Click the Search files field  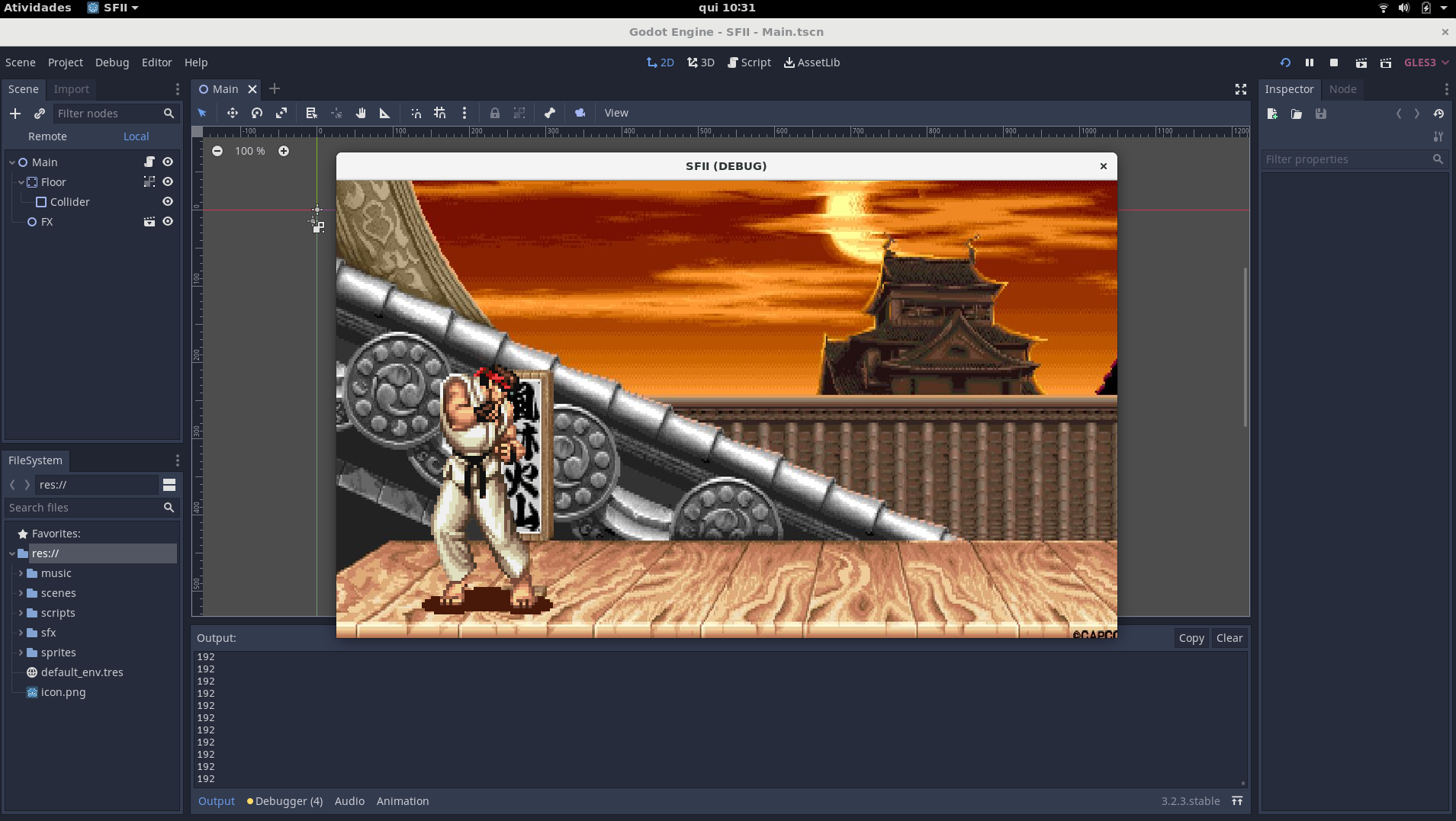click(92, 508)
